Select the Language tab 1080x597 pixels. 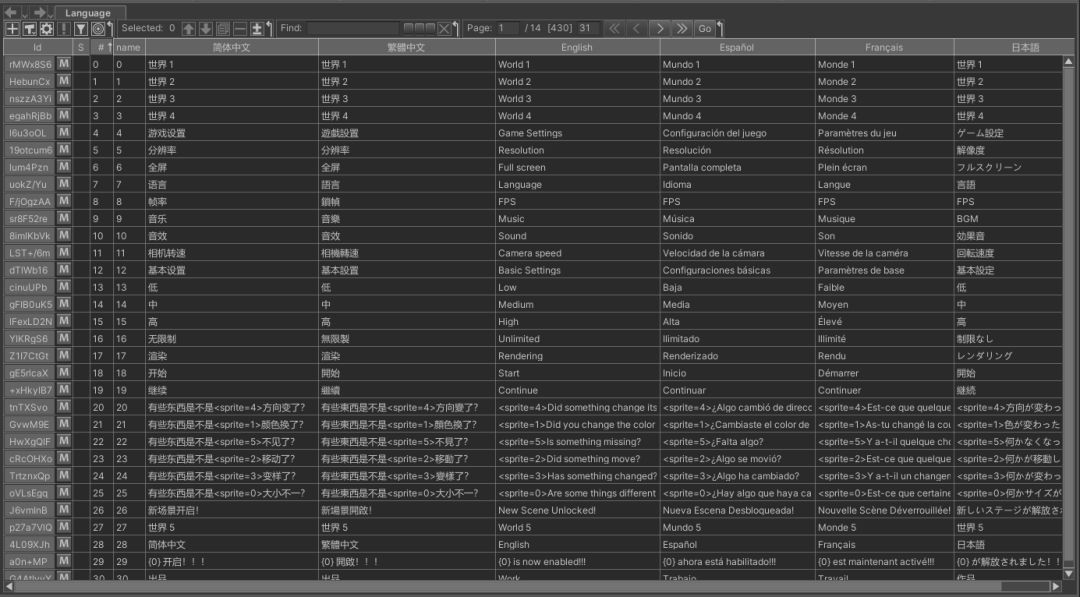[x=88, y=12]
